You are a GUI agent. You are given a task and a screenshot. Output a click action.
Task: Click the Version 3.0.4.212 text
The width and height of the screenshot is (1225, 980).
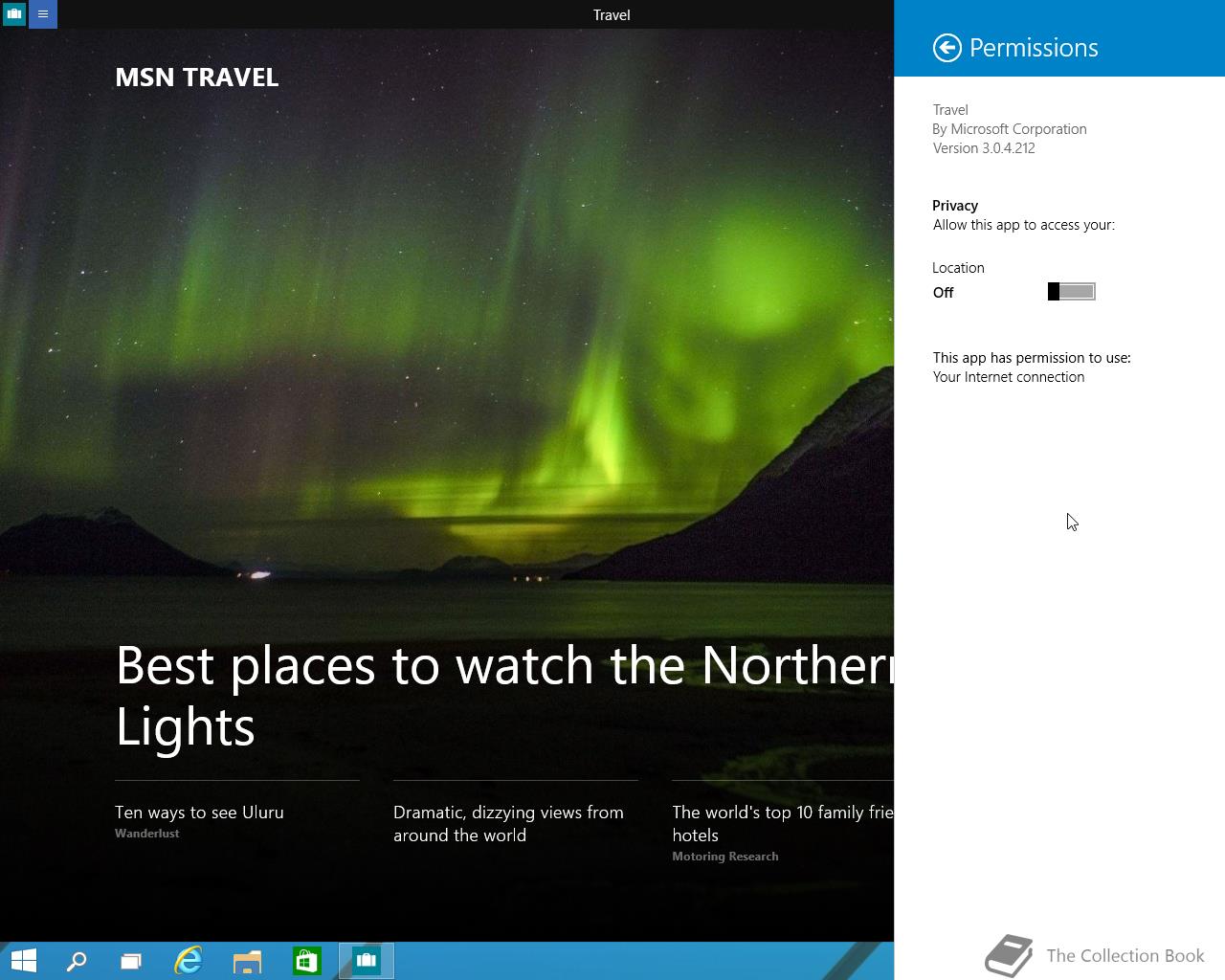click(x=984, y=148)
